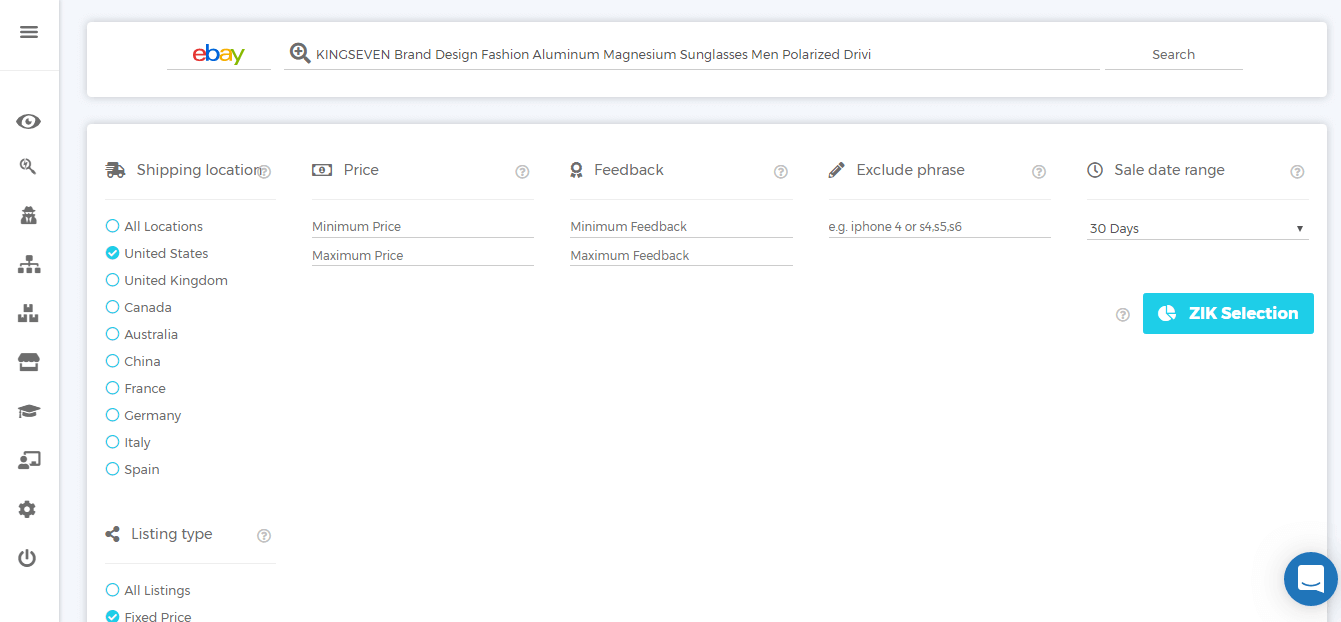The image size is (1341, 622).
Task: Open the magnifier research icon in sidebar
Action: point(28,167)
